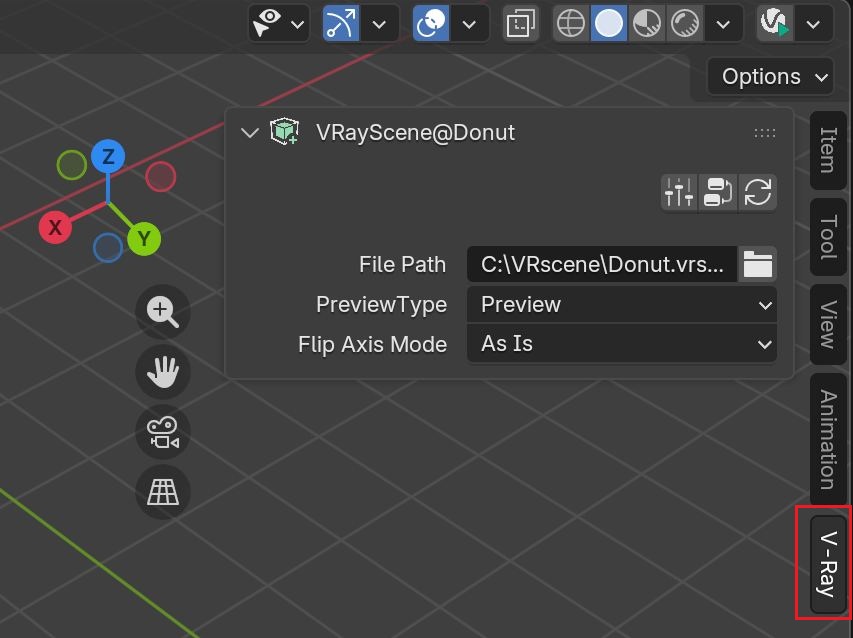Click the Y axis gizmo handle
The width and height of the screenshot is (853, 638).
[144, 238]
